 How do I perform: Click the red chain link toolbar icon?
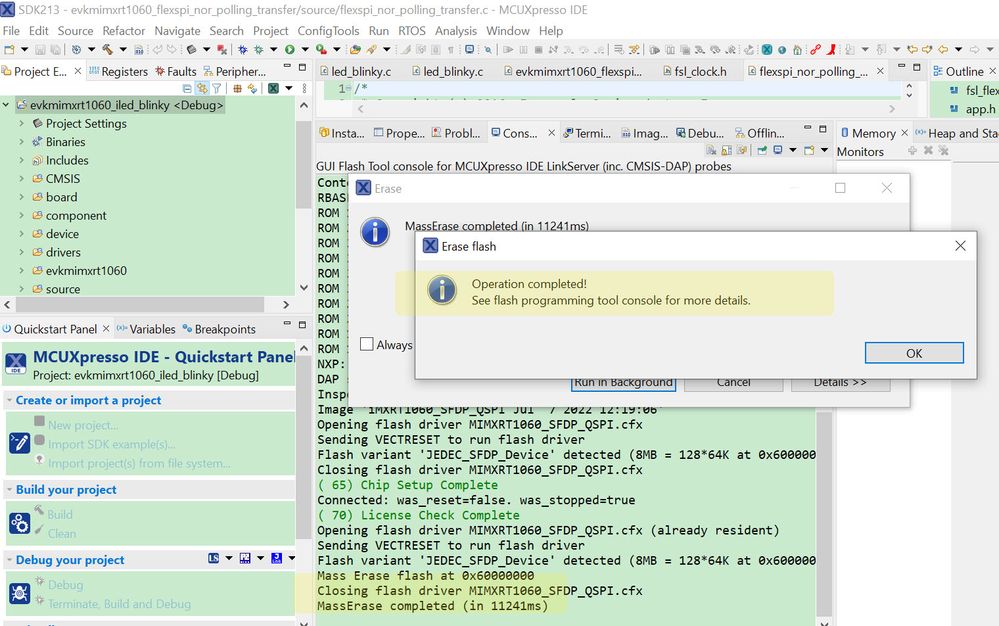(x=815, y=49)
